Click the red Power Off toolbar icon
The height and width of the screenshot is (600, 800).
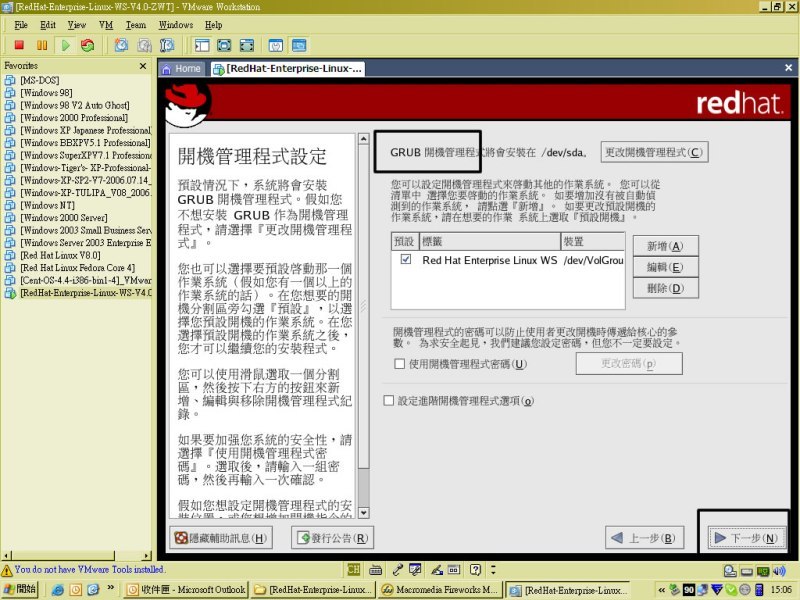[x=19, y=45]
